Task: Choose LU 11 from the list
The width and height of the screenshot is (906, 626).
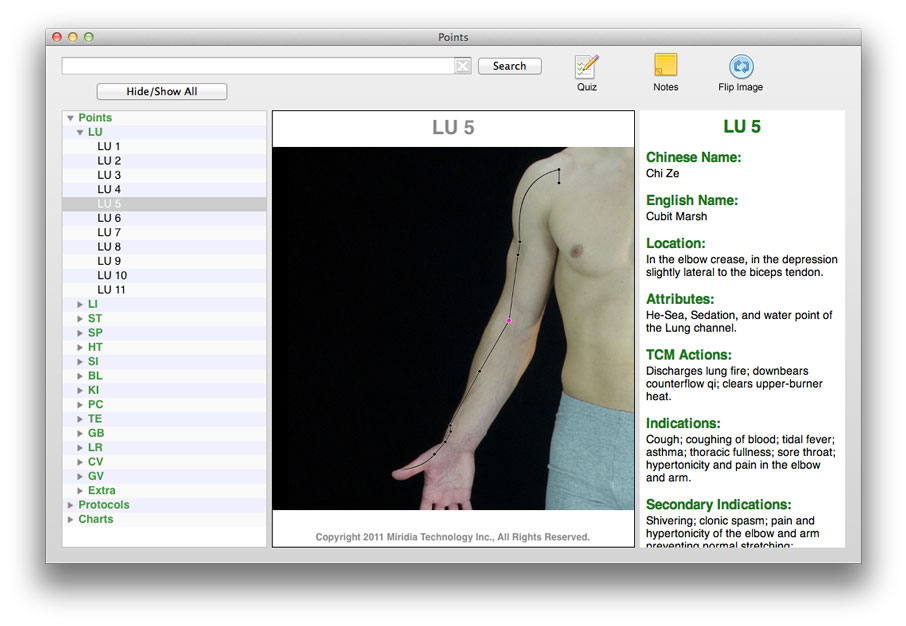Action: click(x=112, y=290)
